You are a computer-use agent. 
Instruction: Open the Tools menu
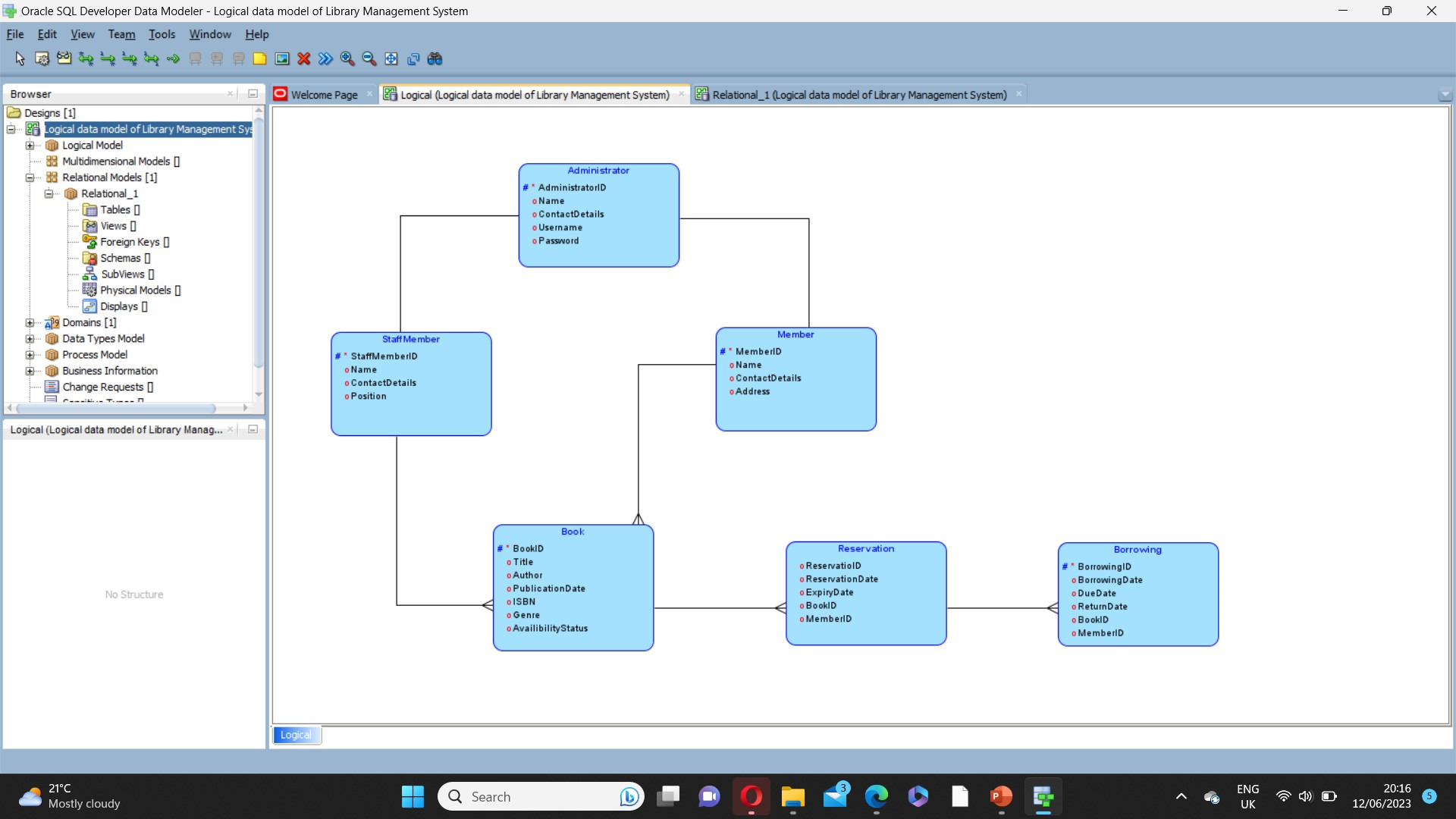pos(162,34)
